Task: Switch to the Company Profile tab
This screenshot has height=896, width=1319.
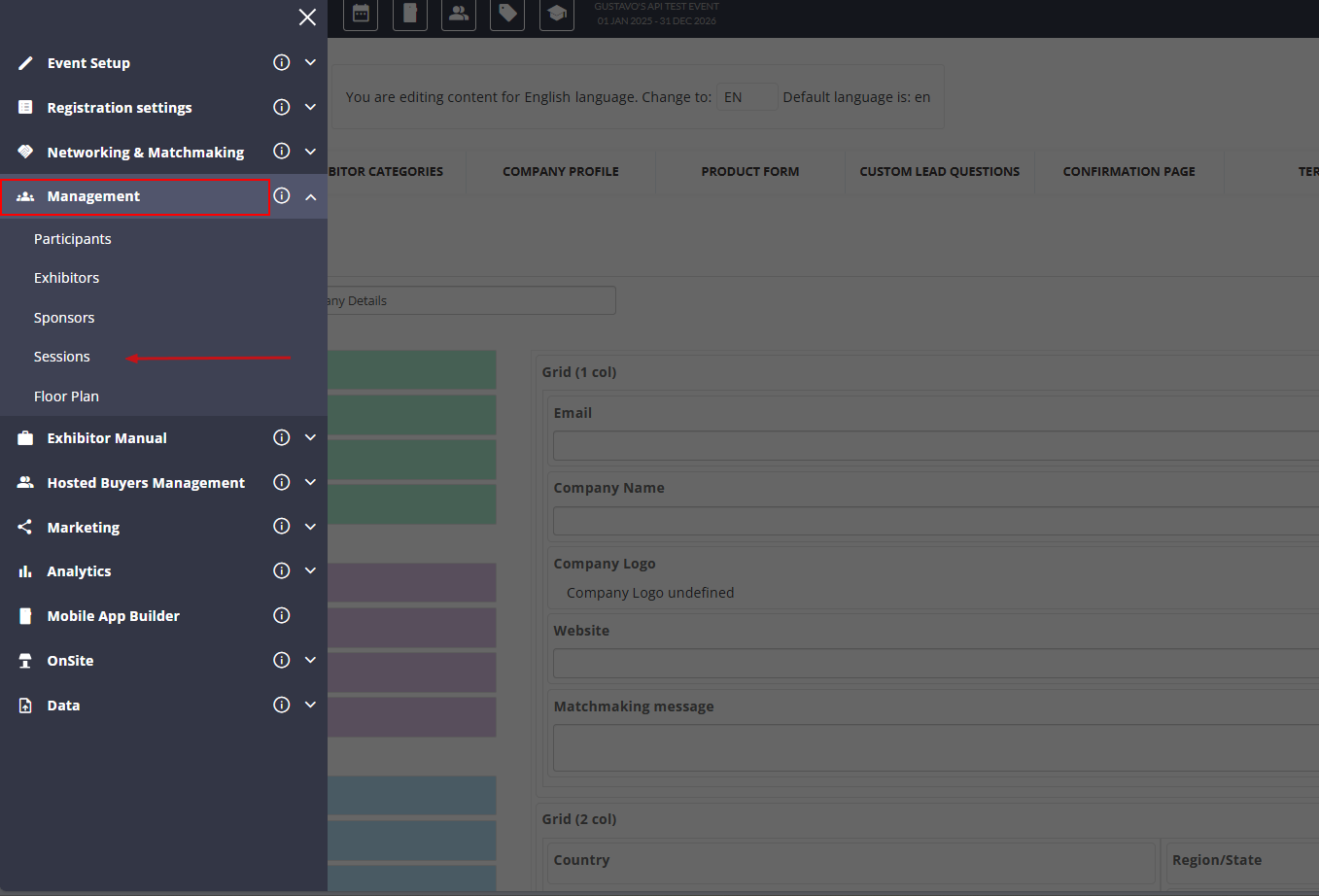Action: point(561,172)
